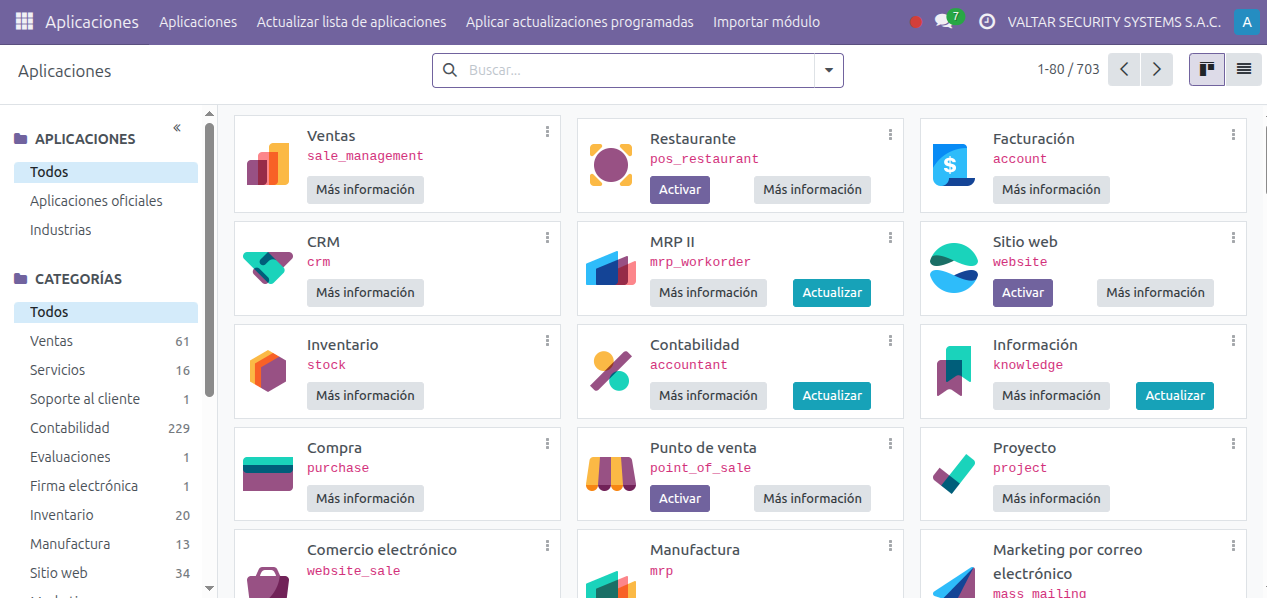Image resolution: width=1267 pixels, height=598 pixels.
Task: Click the Inventario app icon
Action: tap(268, 370)
